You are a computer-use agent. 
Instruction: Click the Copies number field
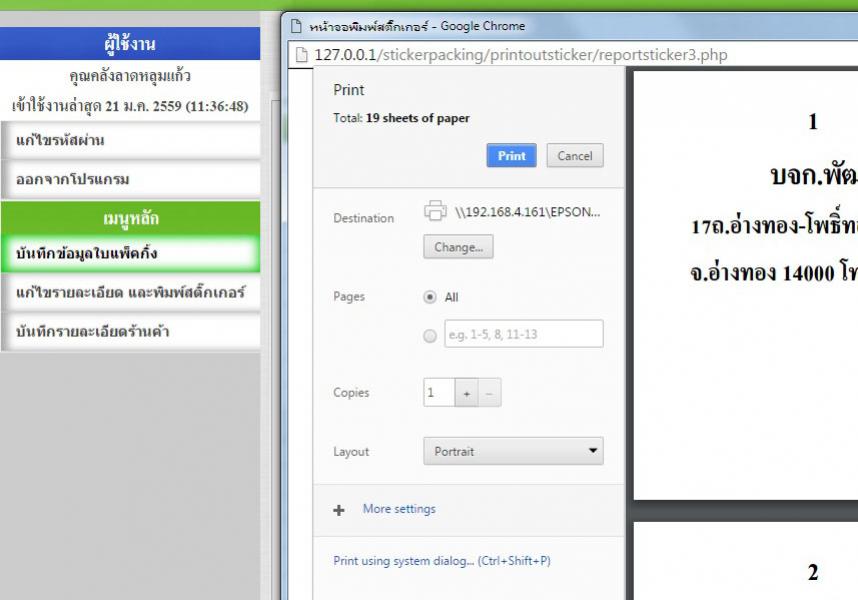(439, 392)
